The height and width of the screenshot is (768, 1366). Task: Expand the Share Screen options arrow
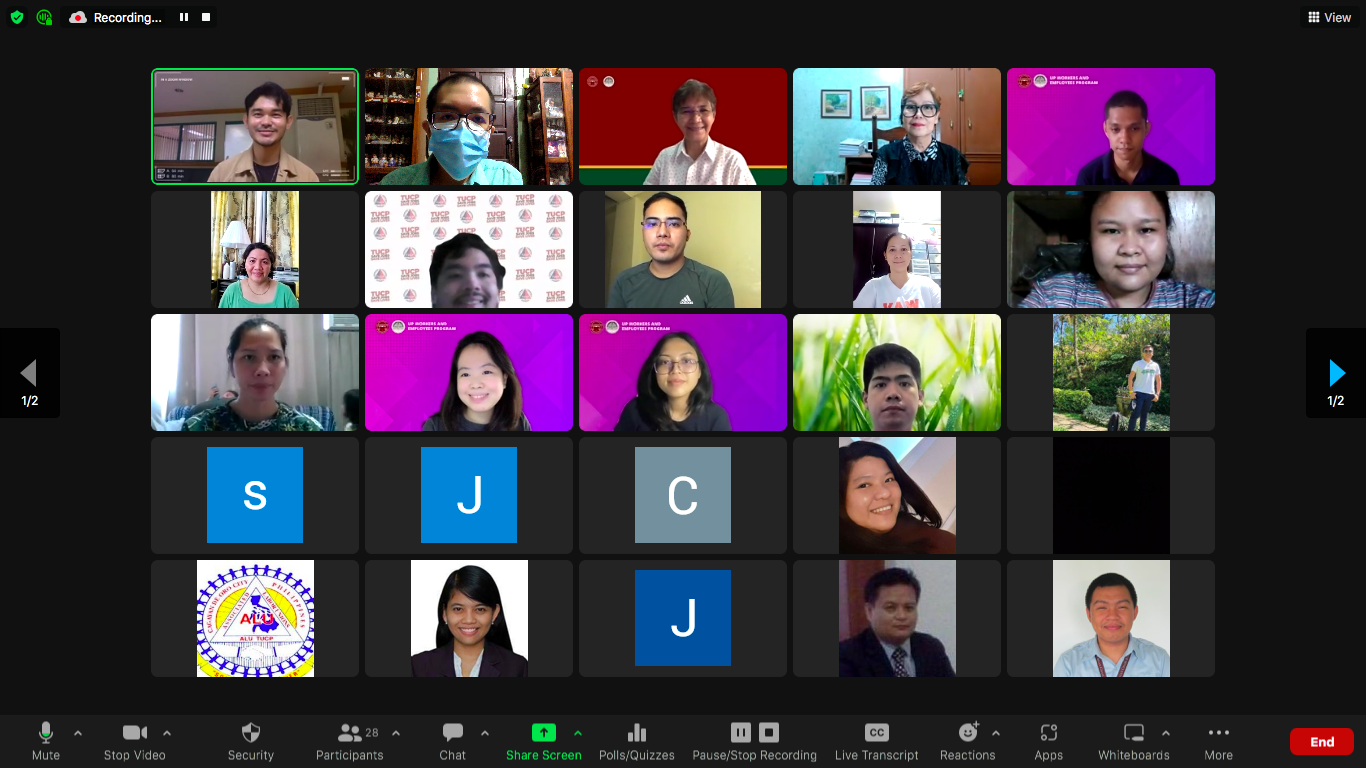pos(577,733)
